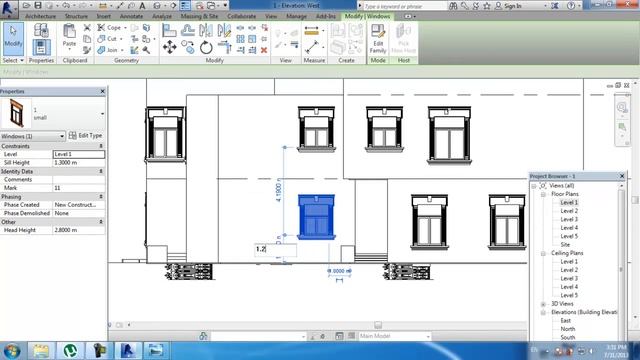Open the Architecture ribbon tab
The height and width of the screenshot is (360, 640).
coord(40,16)
